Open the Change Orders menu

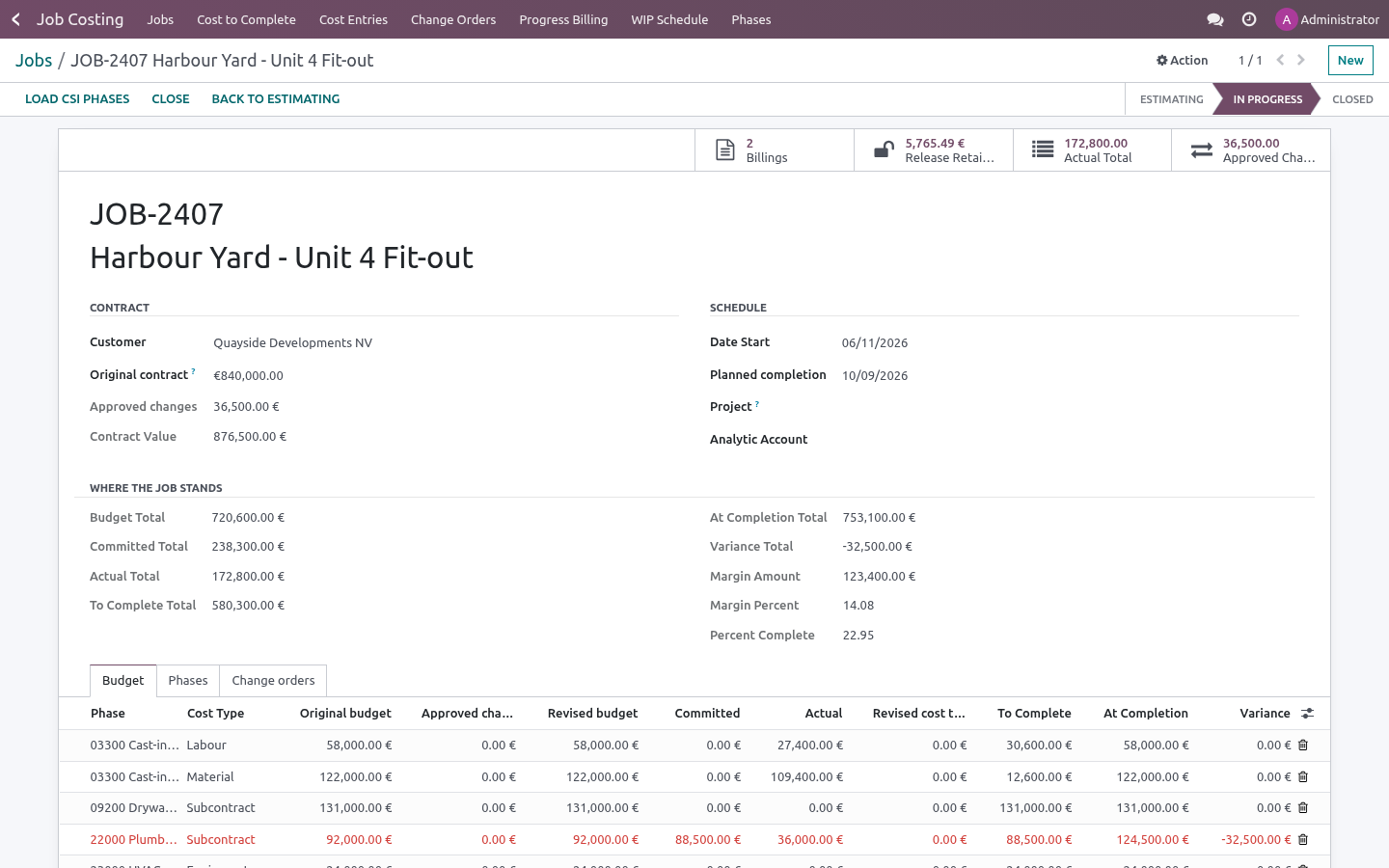(453, 19)
